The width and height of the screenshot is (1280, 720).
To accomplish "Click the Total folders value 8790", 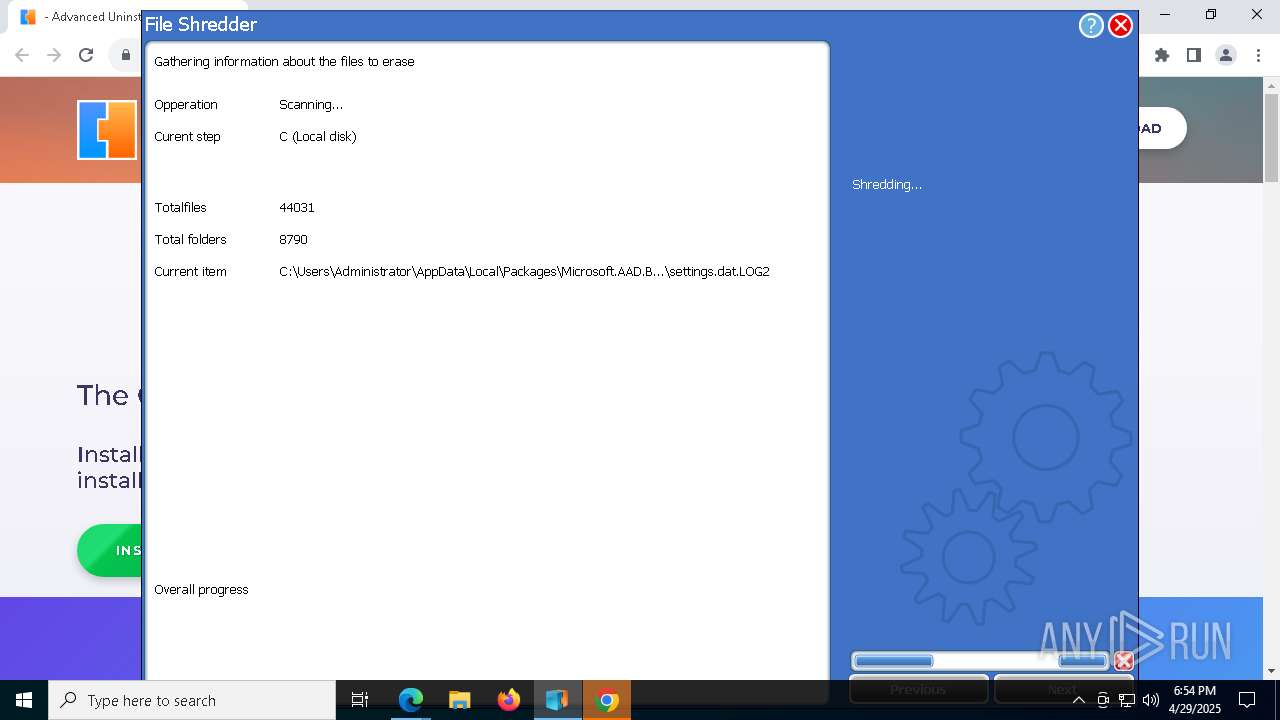I will pos(293,239).
